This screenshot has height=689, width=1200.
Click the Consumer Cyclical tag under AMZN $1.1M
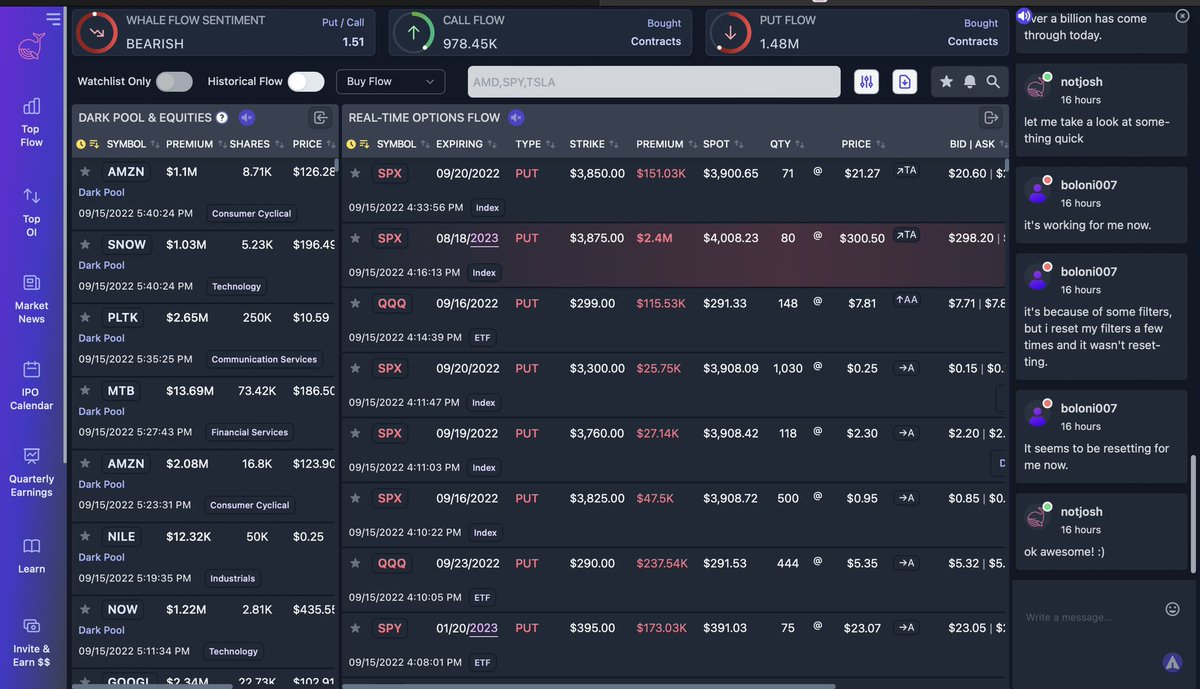tap(251, 214)
